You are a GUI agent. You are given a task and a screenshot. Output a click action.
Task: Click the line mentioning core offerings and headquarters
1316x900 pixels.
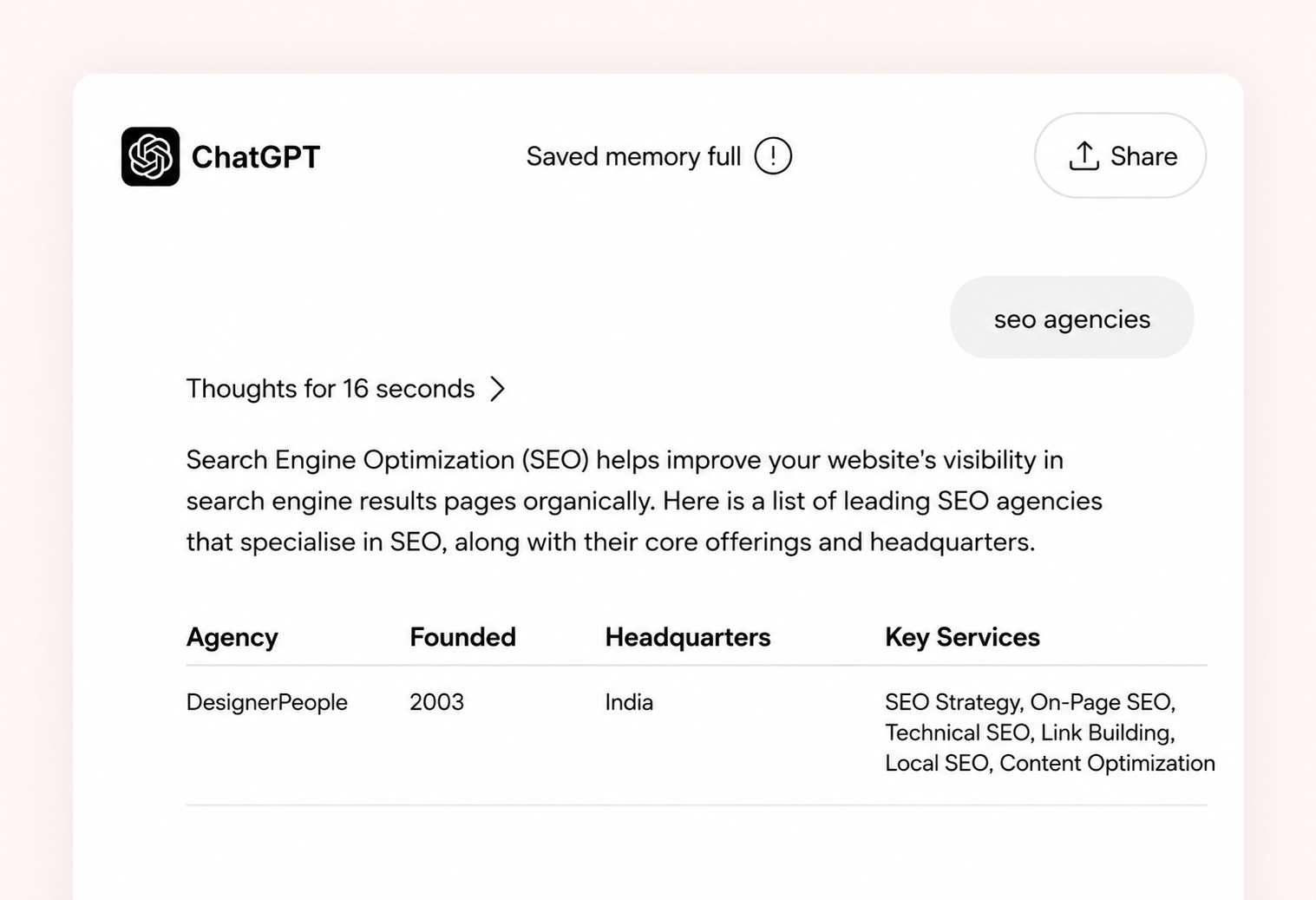(x=611, y=542)
